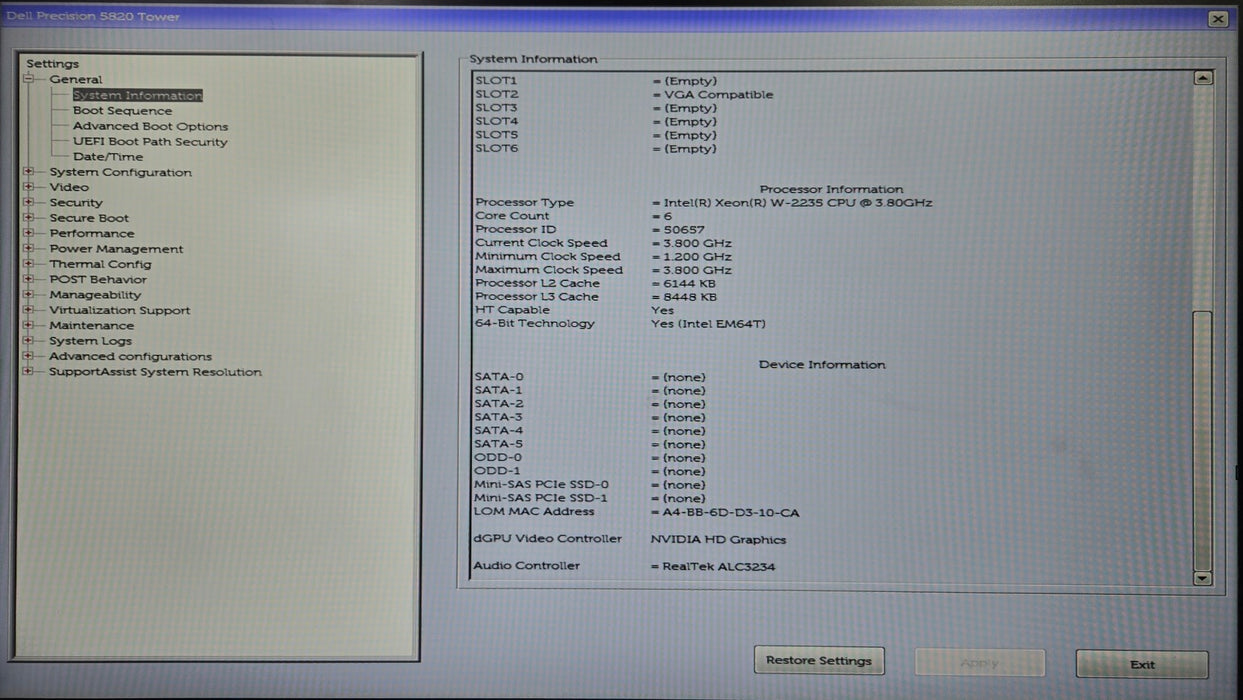Viewport: 1243px width, 700px height.
Task: Click scrollbar down arrow
Action: point(1203,578)
